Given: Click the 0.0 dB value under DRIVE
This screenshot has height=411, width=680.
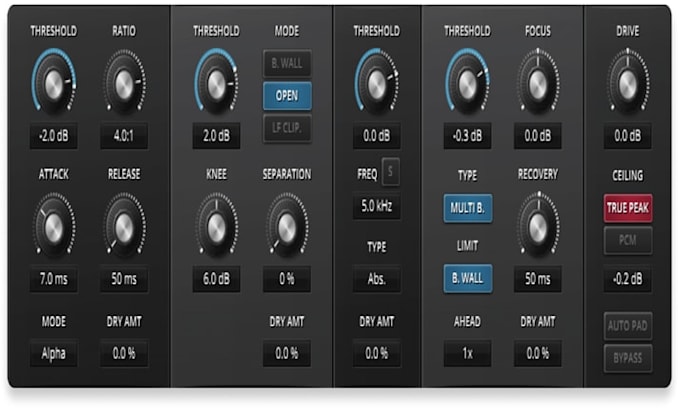Looking at the screenshot, I should pyautogui.click(x=628, y=136).
